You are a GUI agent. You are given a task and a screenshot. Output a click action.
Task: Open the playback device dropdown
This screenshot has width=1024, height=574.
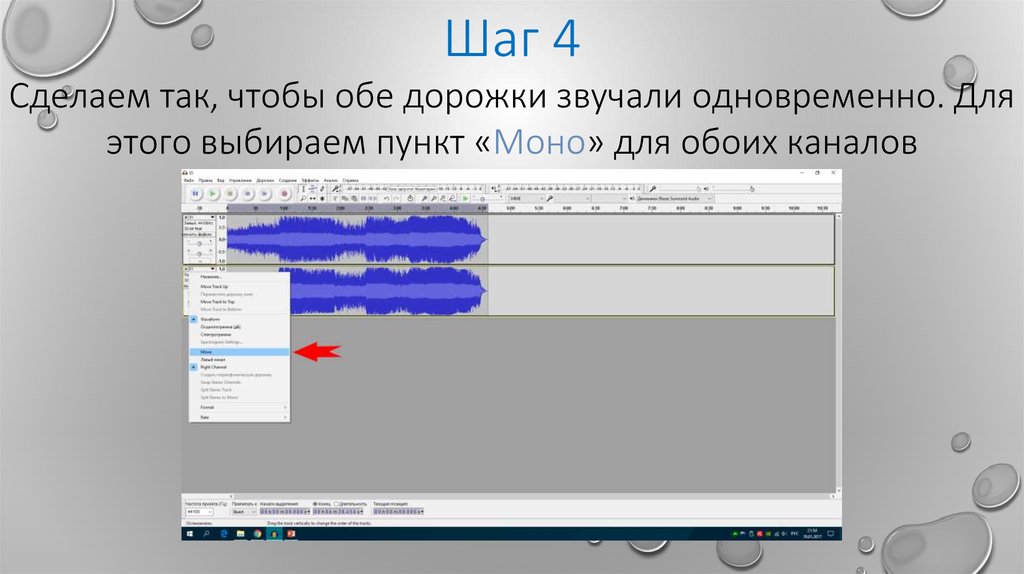(x=674, y=199)
